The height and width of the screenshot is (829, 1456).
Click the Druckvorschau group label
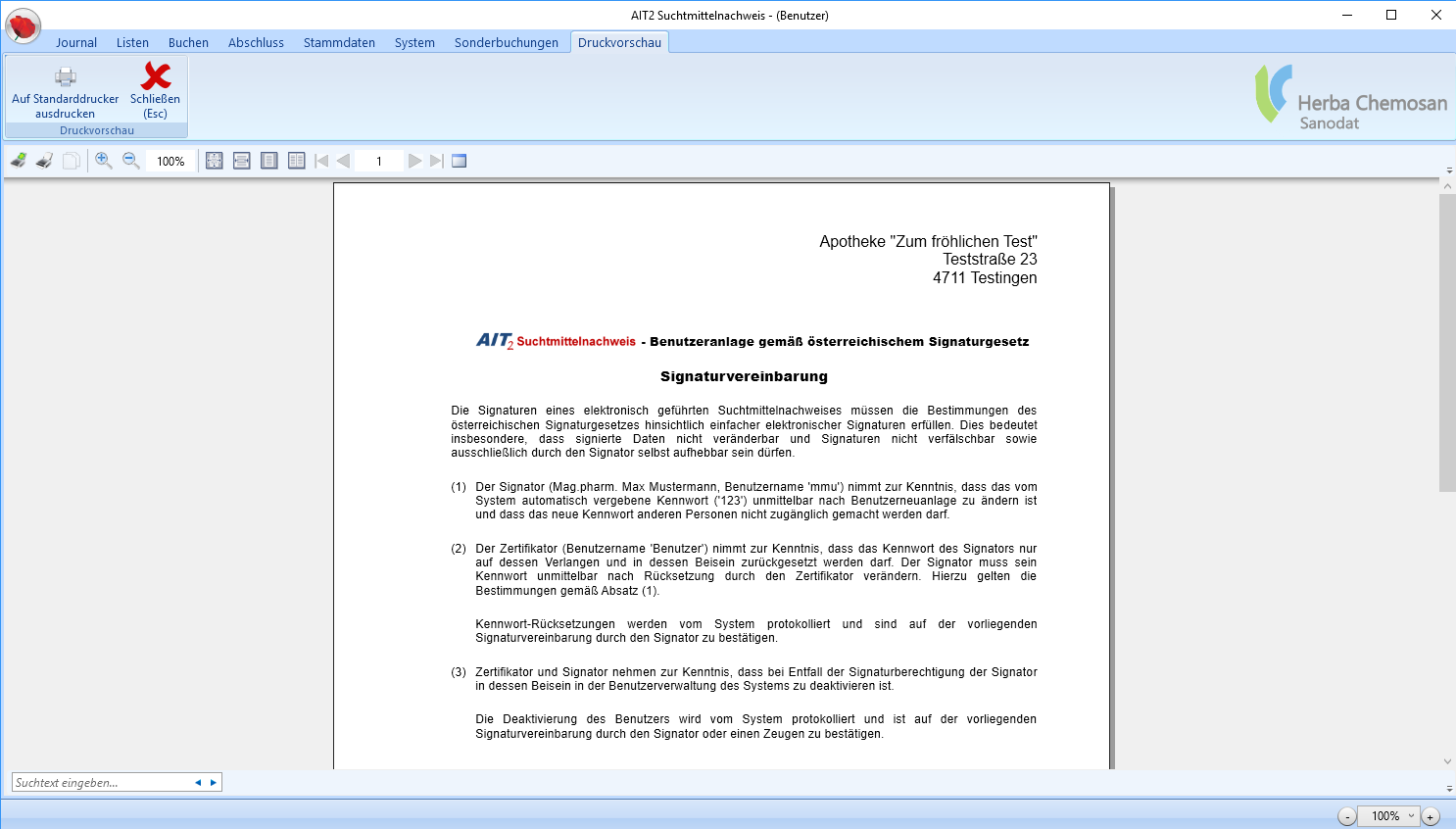[97, 130]
